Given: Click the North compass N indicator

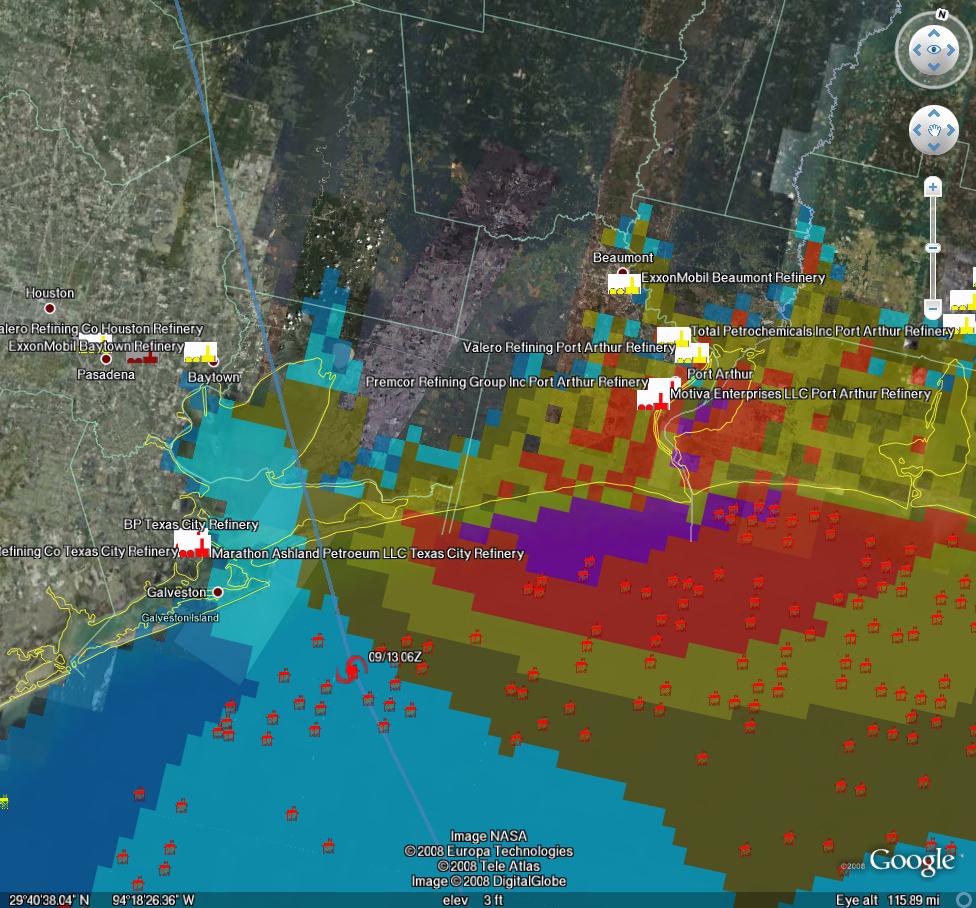Looking at the screenshot, I should [942, 14].
